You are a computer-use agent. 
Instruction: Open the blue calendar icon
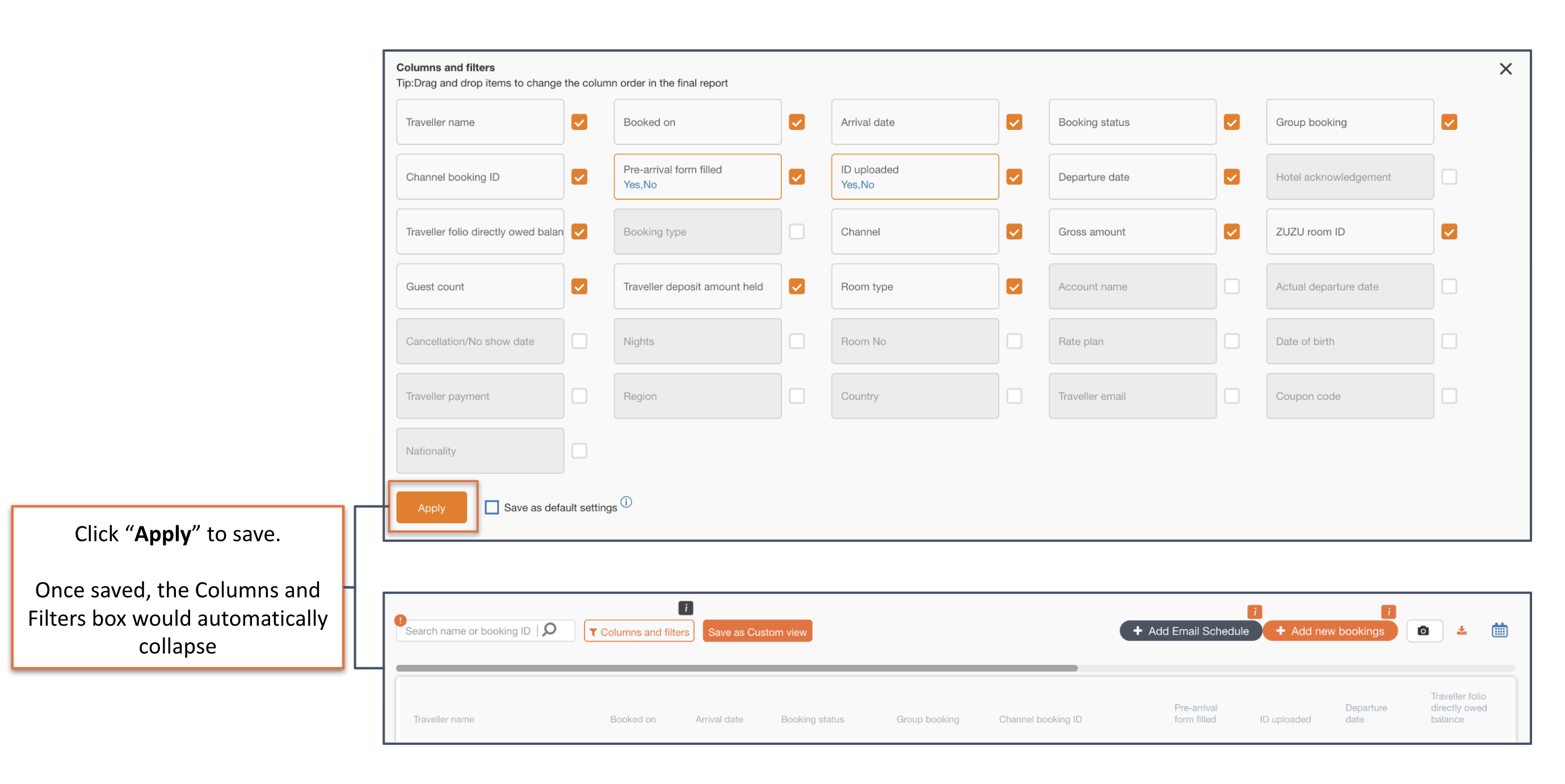[1499, 630]
